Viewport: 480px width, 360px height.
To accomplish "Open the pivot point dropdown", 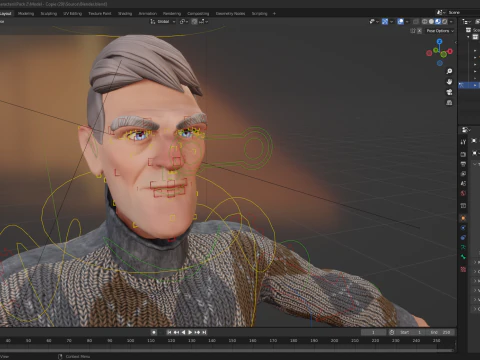I will 184,22.
